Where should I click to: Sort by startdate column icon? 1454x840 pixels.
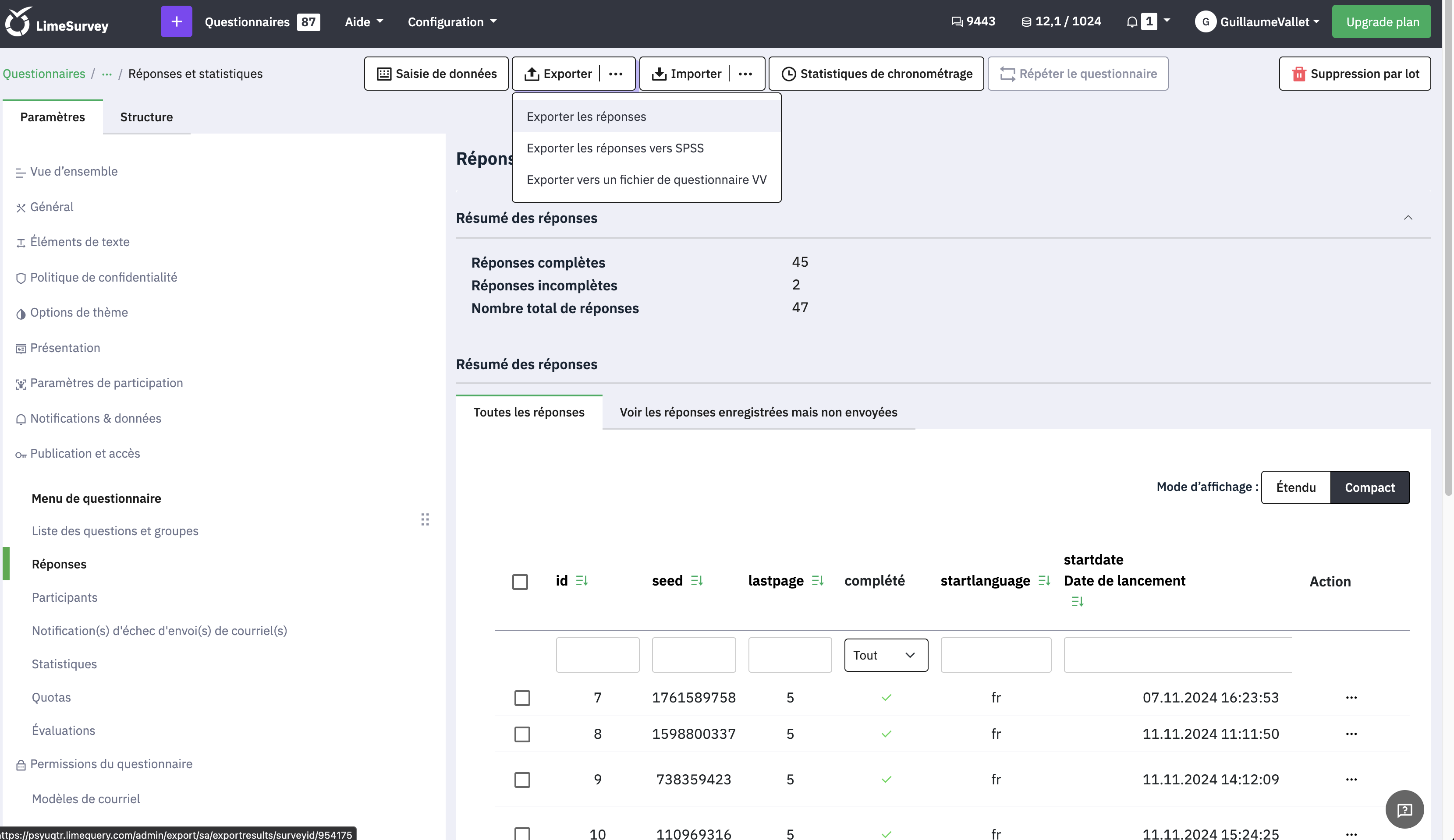[x=1077, y=601]
